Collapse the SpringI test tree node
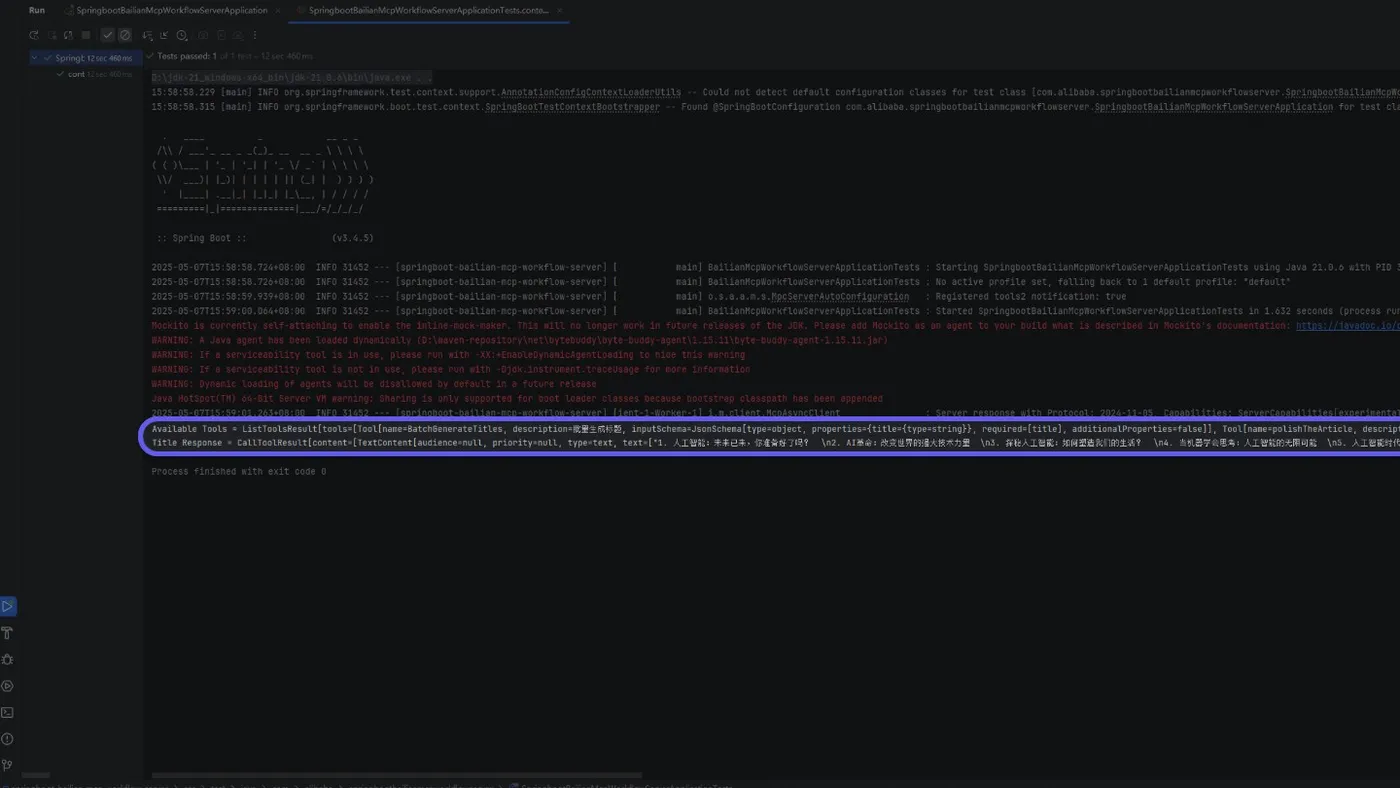 click(x=34, y=58)
